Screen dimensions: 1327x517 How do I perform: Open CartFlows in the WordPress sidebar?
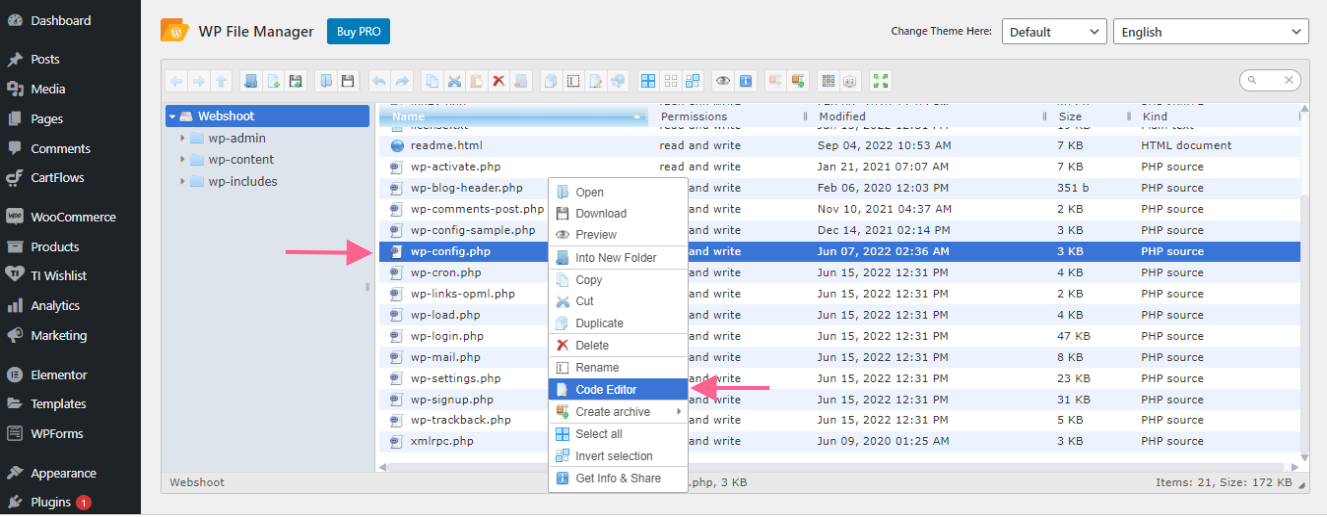[70, 178]
